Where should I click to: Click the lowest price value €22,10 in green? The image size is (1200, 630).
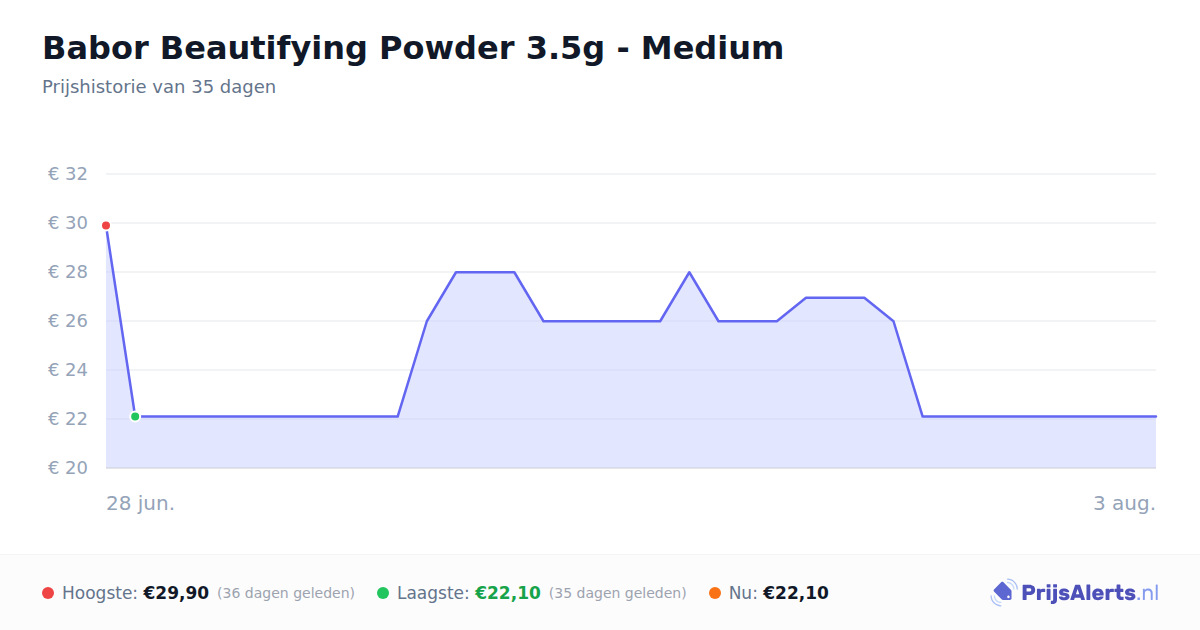coord(508,593)
